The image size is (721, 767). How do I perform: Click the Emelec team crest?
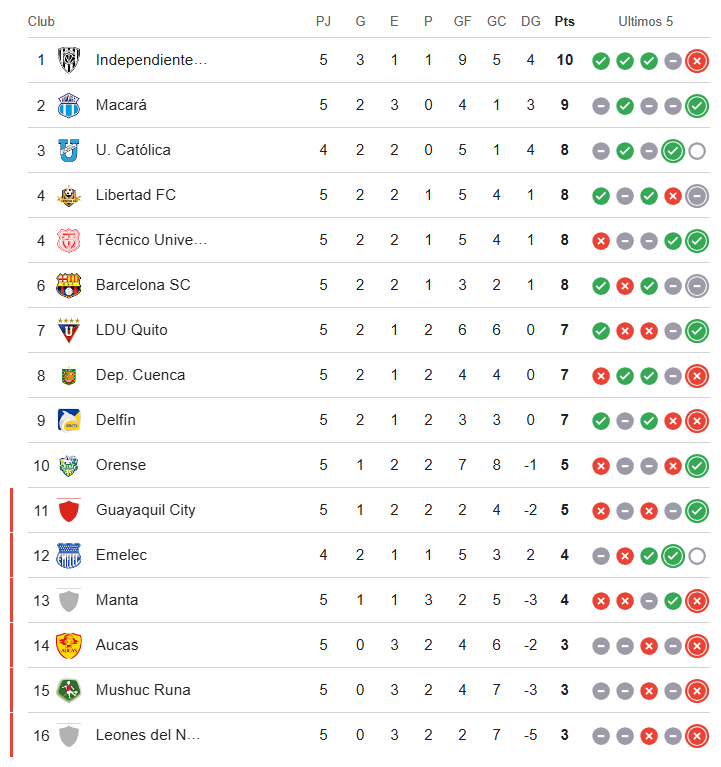click(69, 555)
